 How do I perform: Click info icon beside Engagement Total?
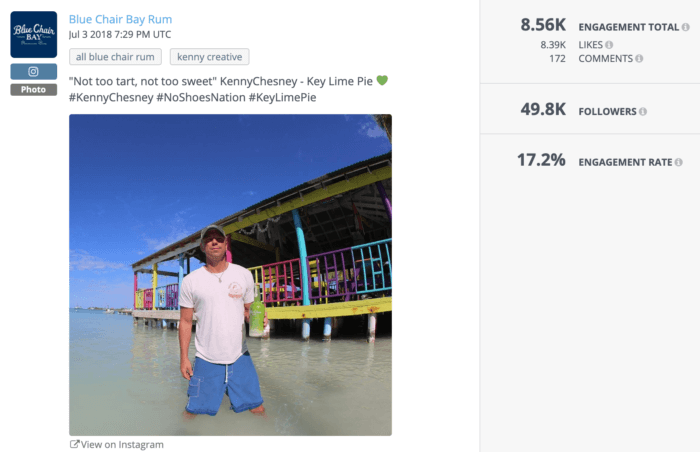tap(687, 27)
